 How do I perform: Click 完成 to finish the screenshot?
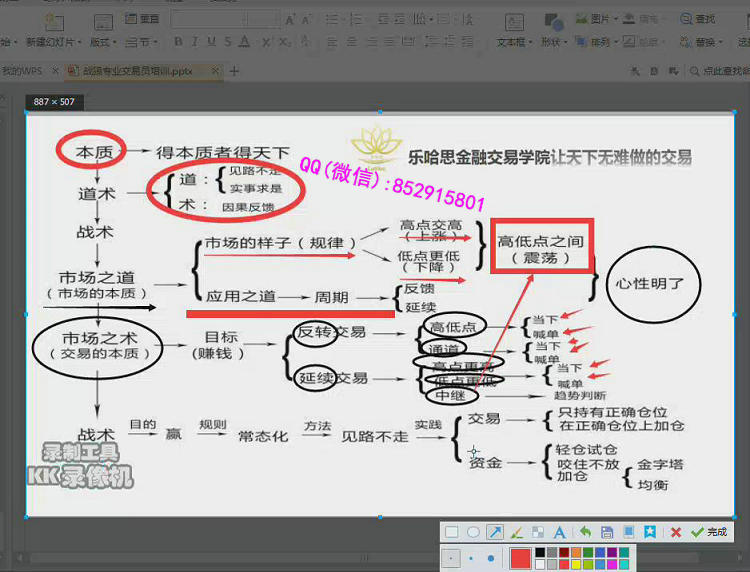(710, 532)
